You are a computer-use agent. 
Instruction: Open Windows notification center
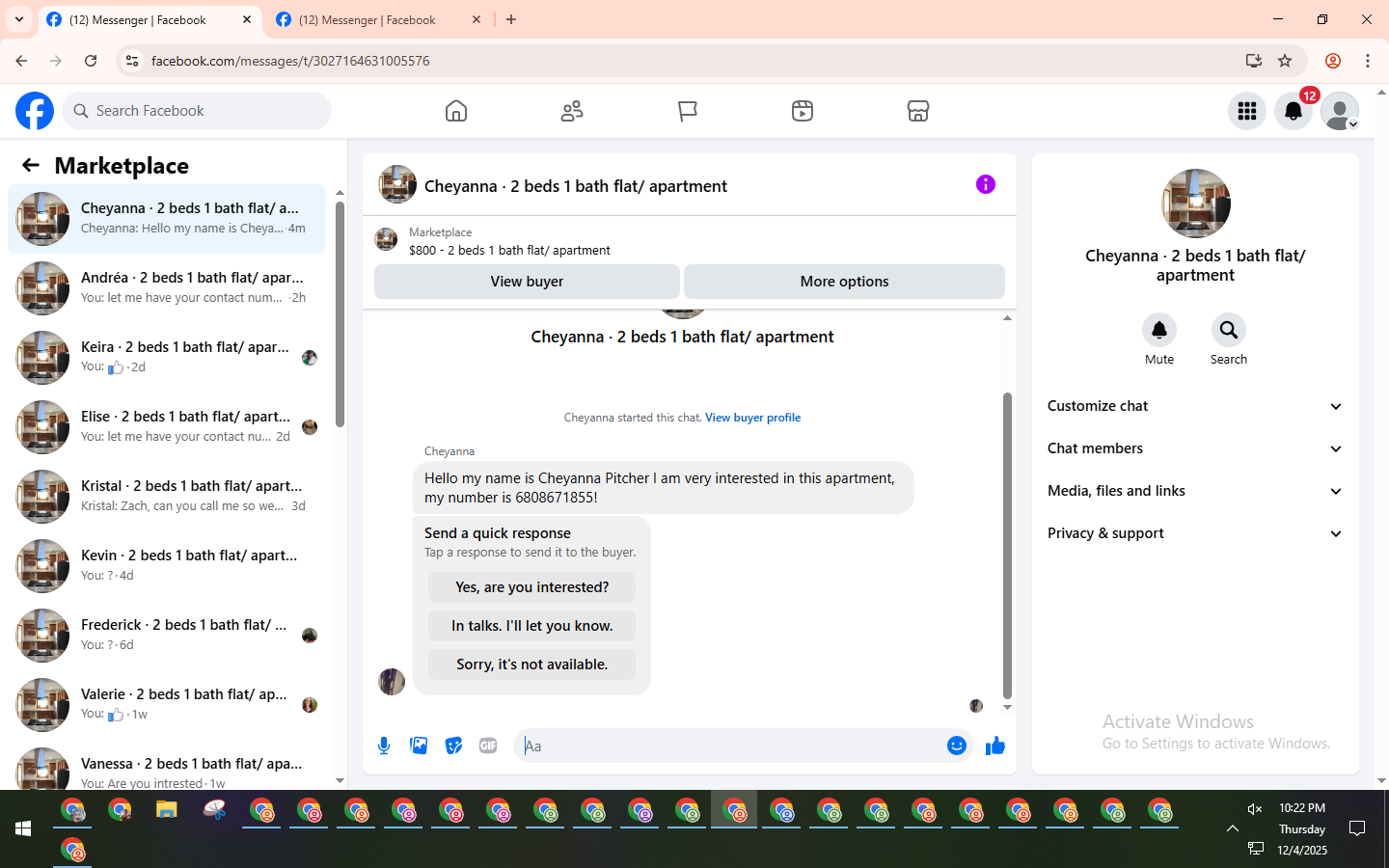point(1357,828)
